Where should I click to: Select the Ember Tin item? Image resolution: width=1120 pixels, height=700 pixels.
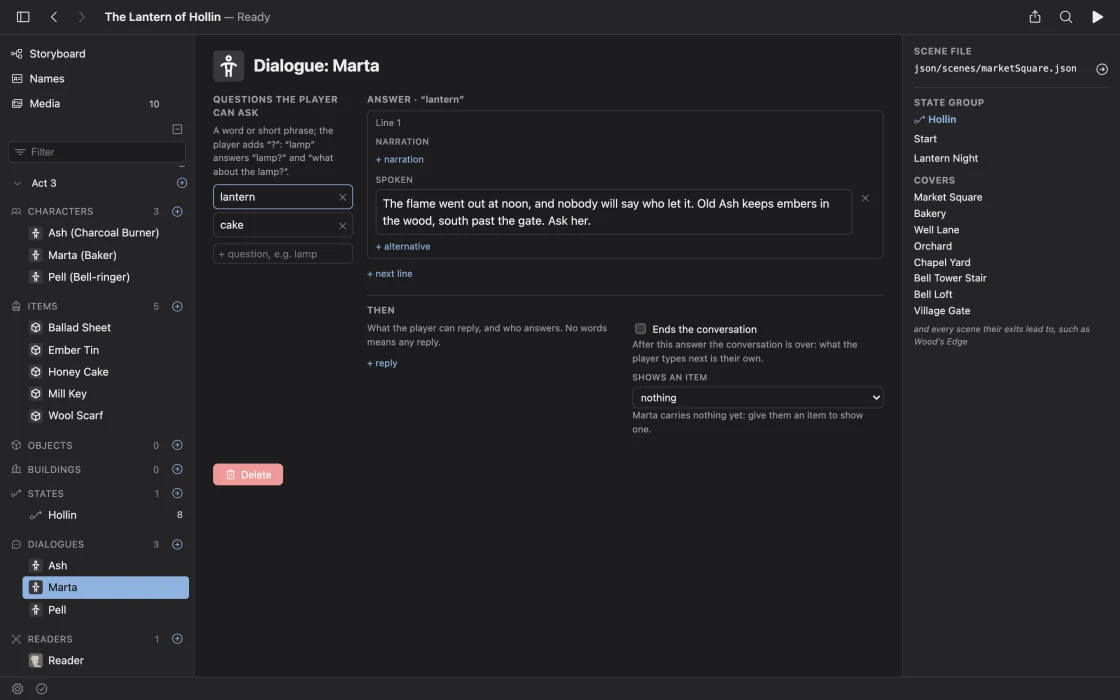pos(73,350)
